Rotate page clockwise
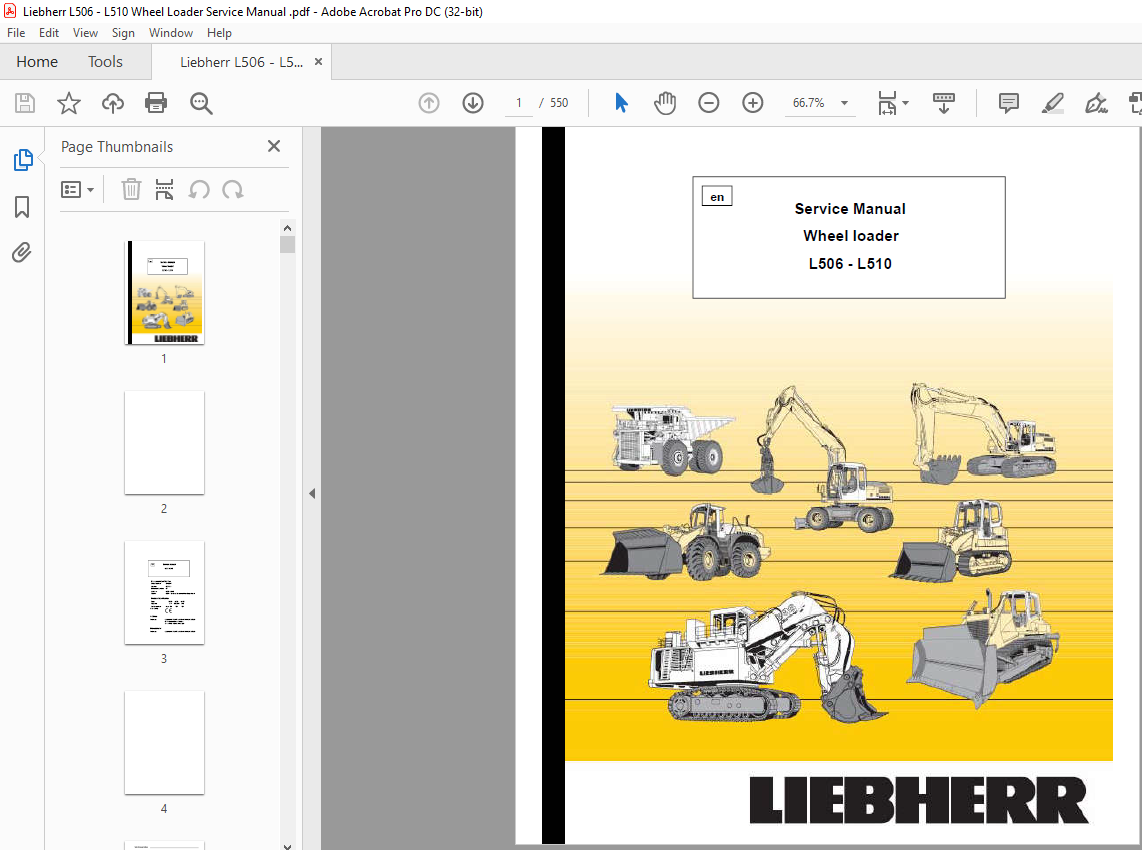 [x=233, y=190]
